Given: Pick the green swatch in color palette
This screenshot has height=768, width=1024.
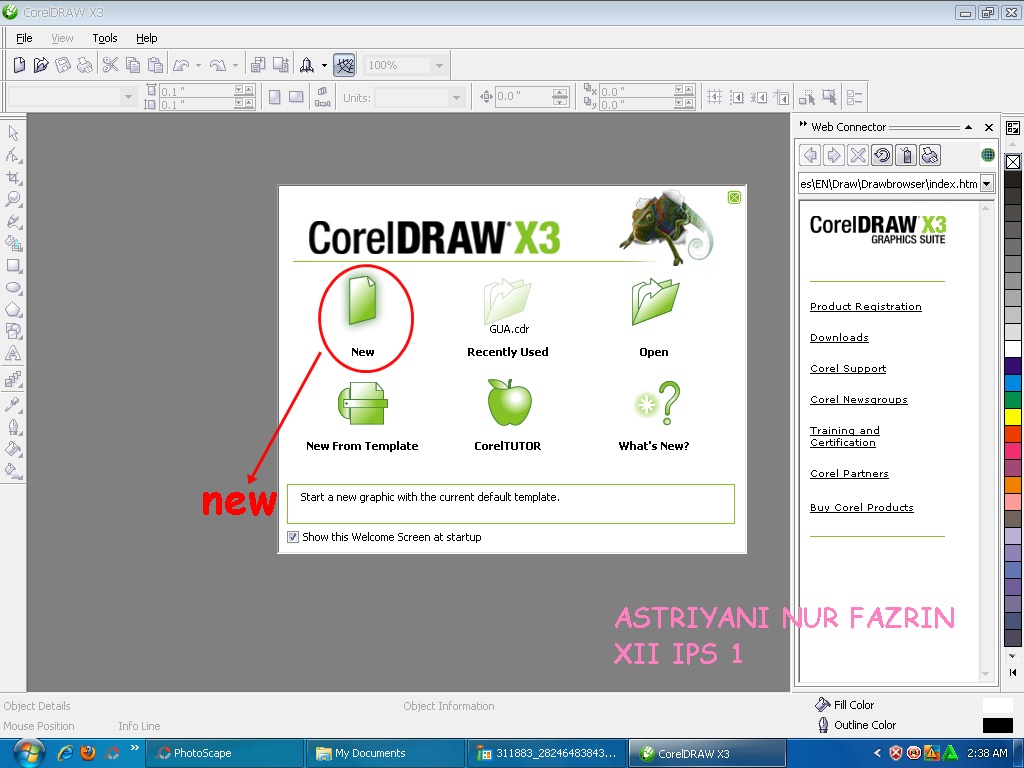Looking at the screenshot, I should tap(1013, 399).
